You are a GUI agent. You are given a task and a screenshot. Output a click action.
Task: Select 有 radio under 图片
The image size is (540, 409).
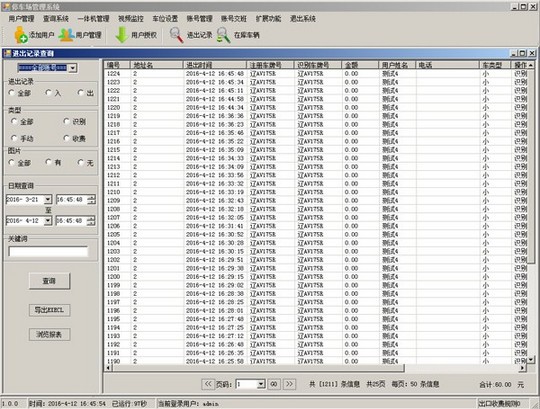(49, 162)
